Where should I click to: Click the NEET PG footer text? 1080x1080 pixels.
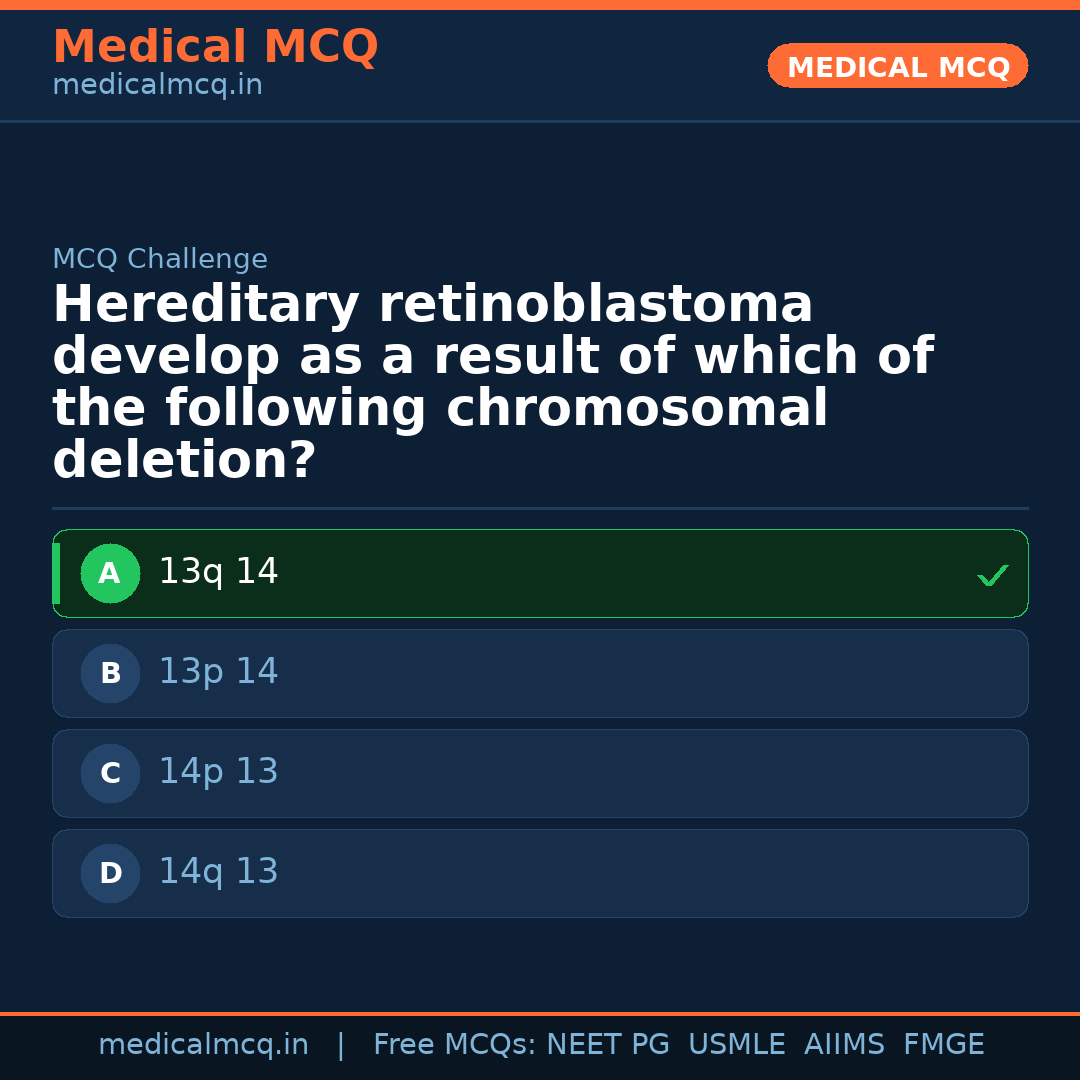click(x=608, y=1045)
